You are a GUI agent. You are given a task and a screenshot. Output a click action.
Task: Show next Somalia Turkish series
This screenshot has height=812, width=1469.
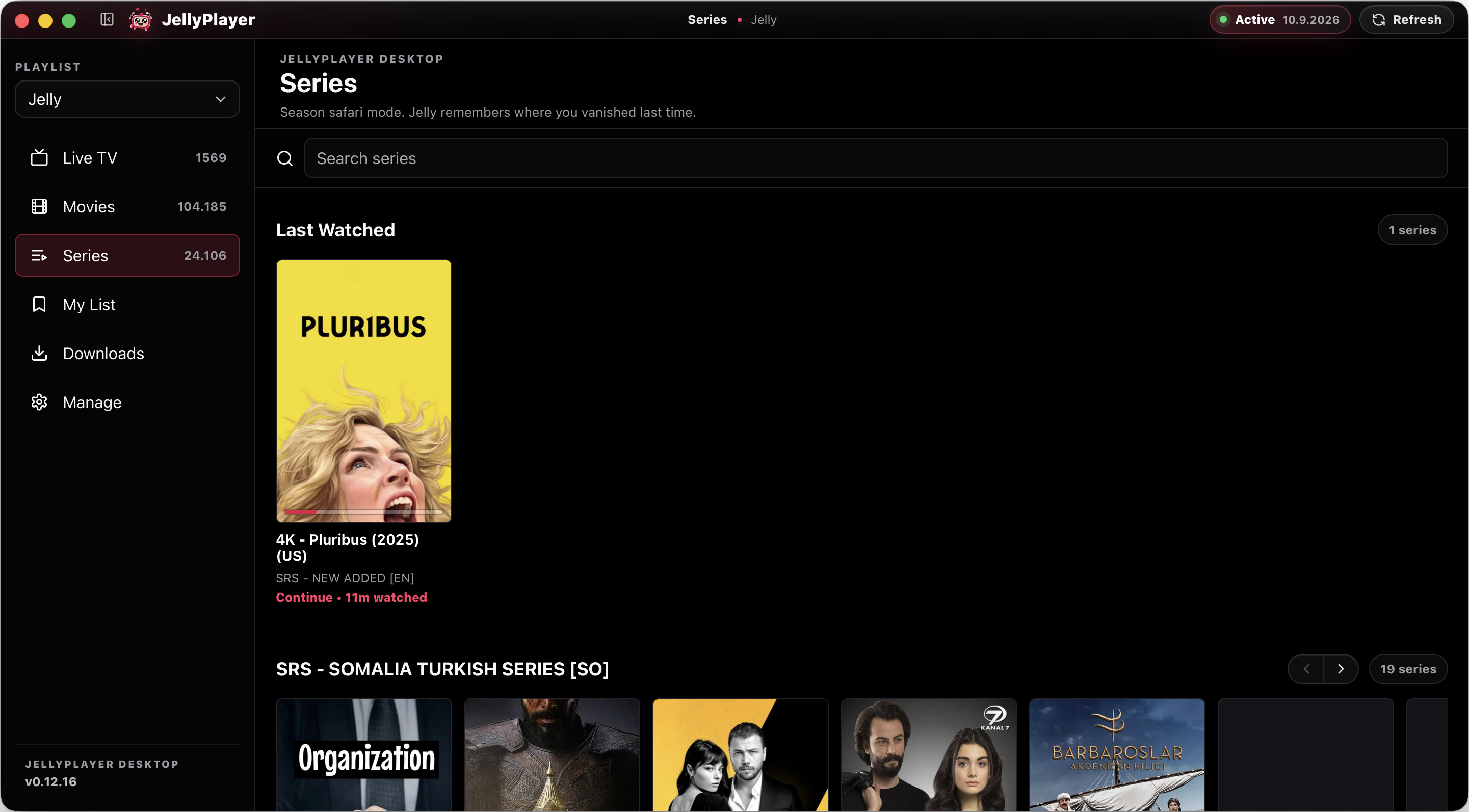pyautogui.click(x=1341, y=669)
